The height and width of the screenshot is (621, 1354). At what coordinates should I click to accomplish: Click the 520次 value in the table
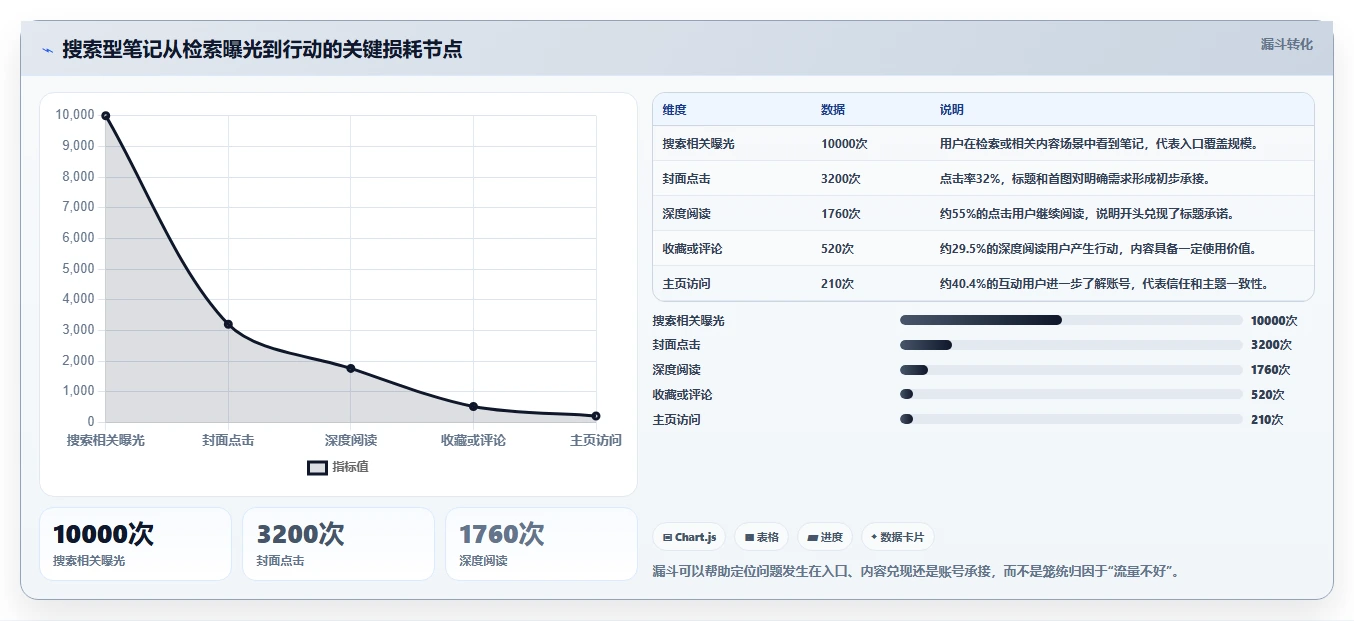tap(837, 249)
